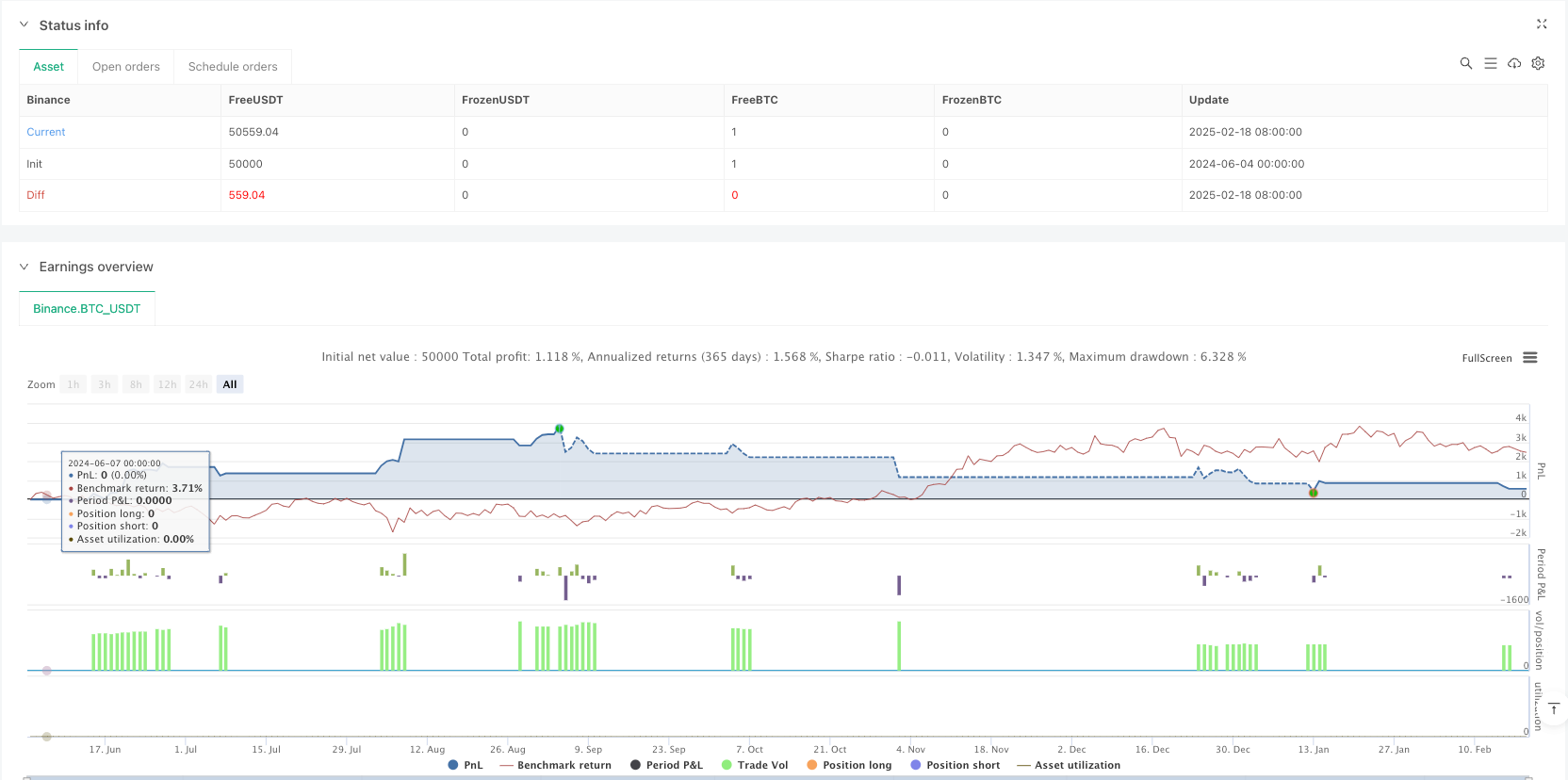Click the Current row link

coord(46,132)
